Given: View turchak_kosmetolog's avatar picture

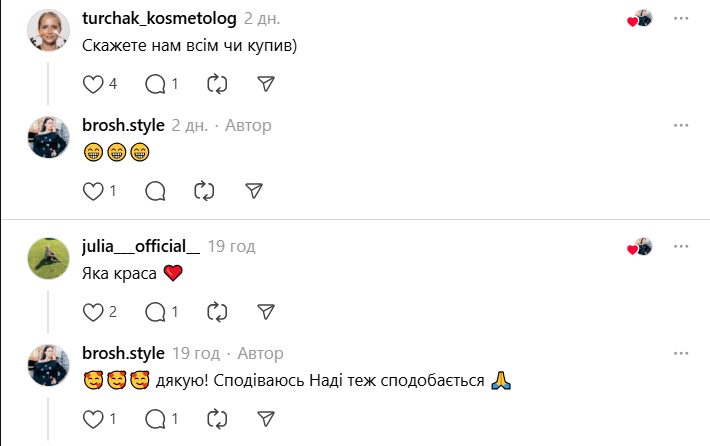Looking at the screenshot, I should 48,31.
